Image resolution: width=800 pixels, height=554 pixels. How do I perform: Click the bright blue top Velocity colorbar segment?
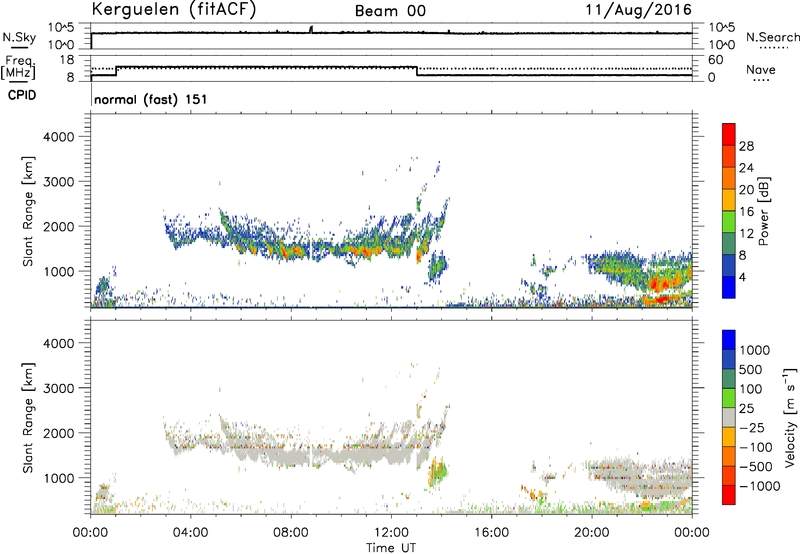click(729, 340)
